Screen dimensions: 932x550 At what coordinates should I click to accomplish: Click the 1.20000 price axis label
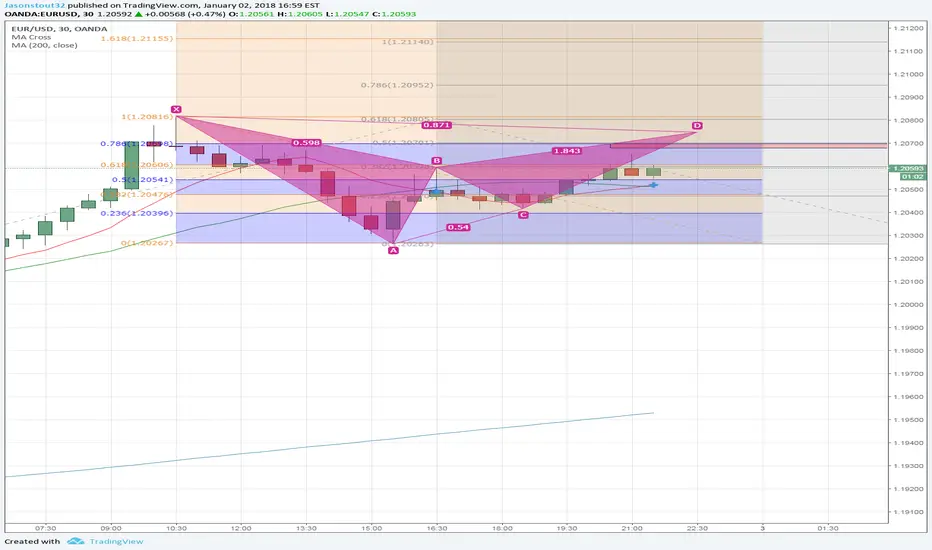(x=908, y=304)
